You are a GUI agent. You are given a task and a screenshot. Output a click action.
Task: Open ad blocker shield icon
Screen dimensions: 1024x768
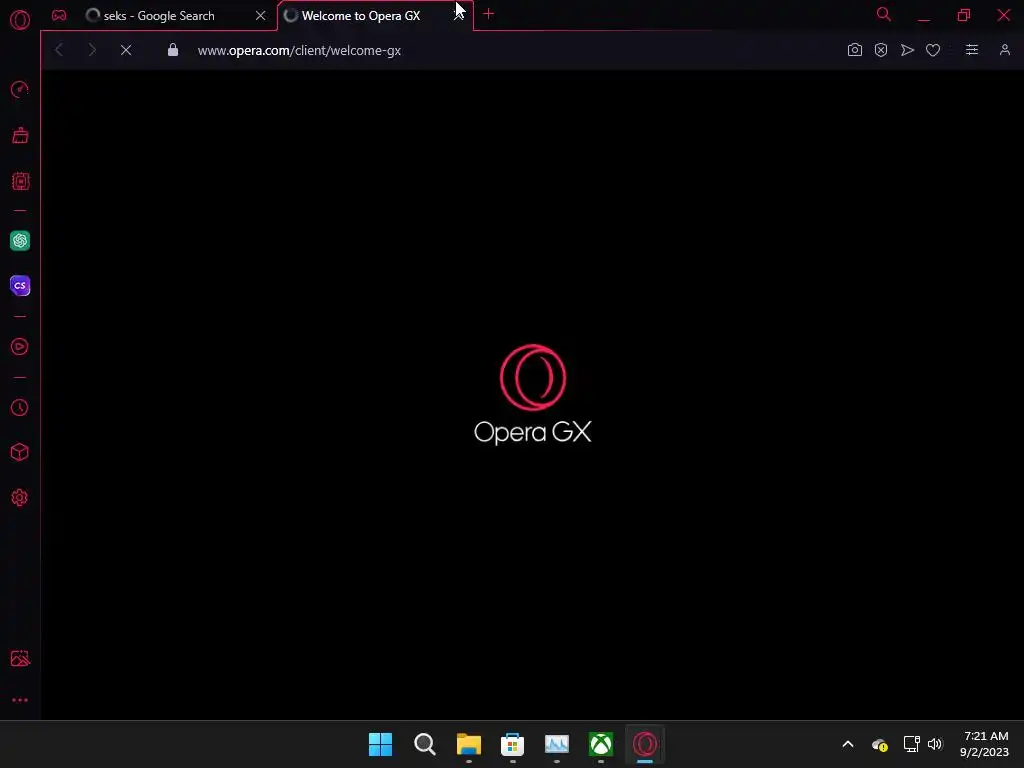881,50
